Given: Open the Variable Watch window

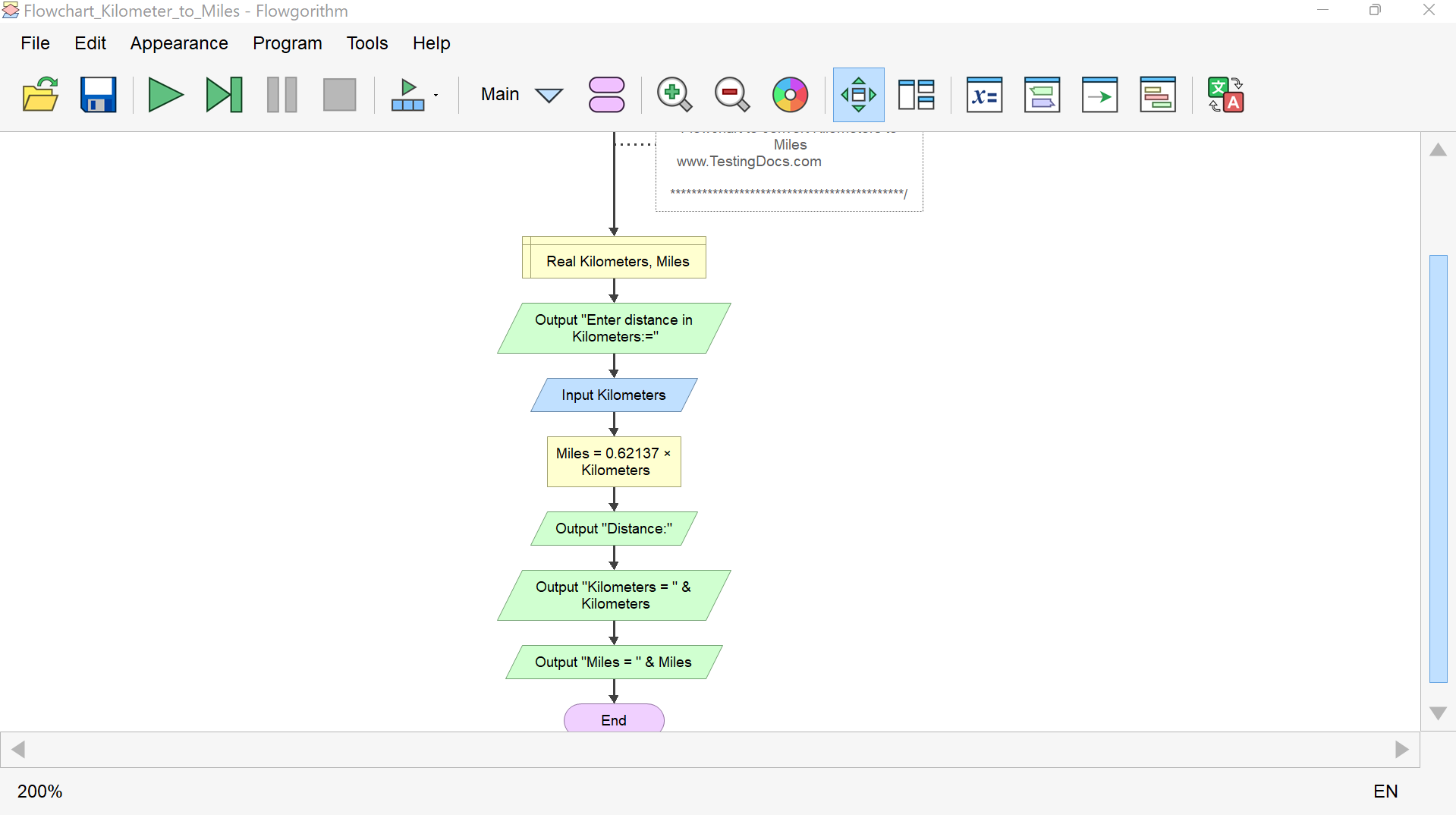Looking at the screenshot, I should tap(984, 95).
